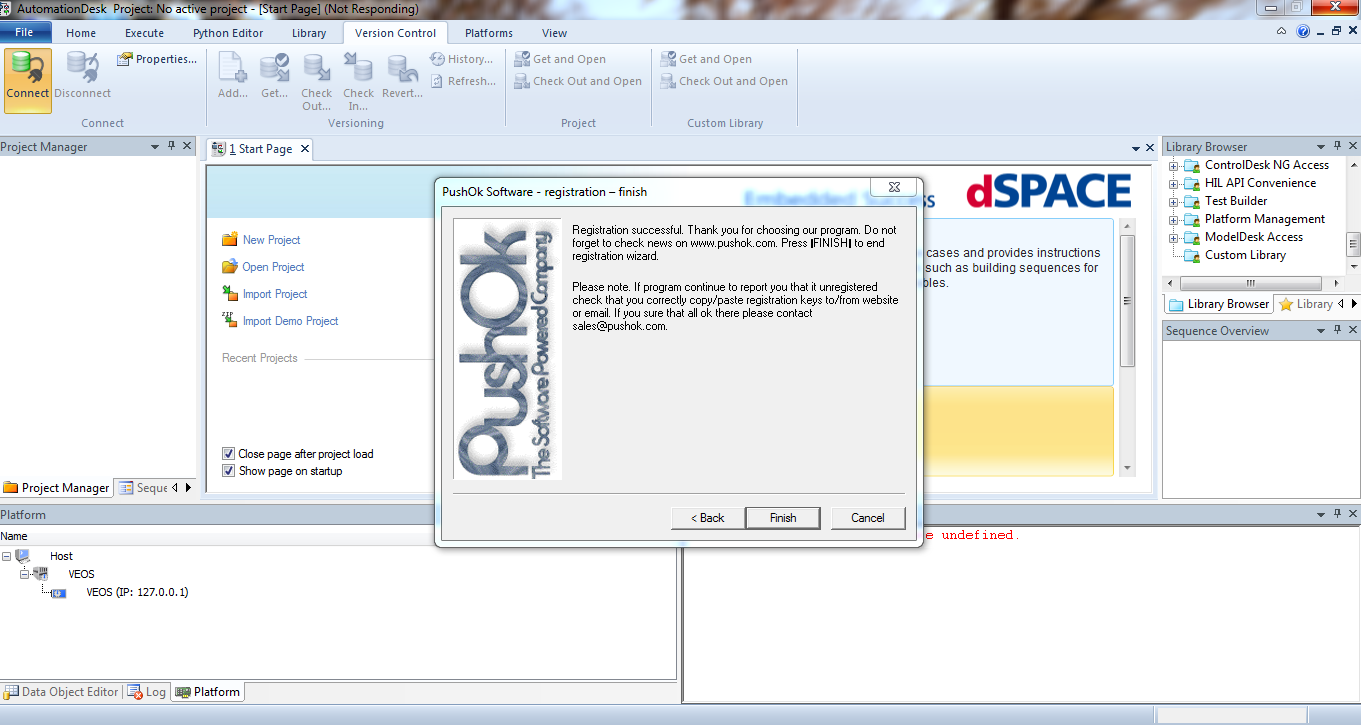Image resolution: width=1361 pixels, height=725 pixels.
Task: Collapse the Host node in Platform tree
Action: (x=7, y=556)
